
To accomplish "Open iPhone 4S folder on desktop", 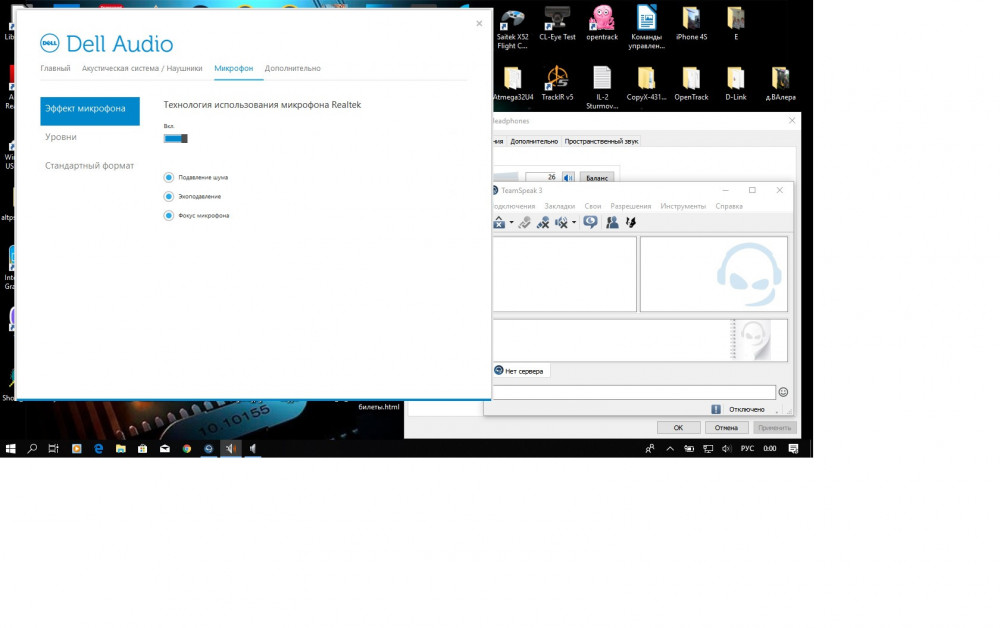I will [x=691, y=24].
